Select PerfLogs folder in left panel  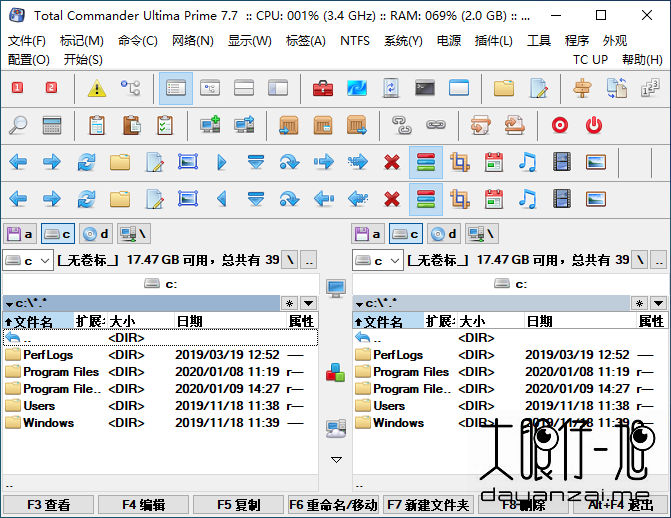[x=160, y=355]
